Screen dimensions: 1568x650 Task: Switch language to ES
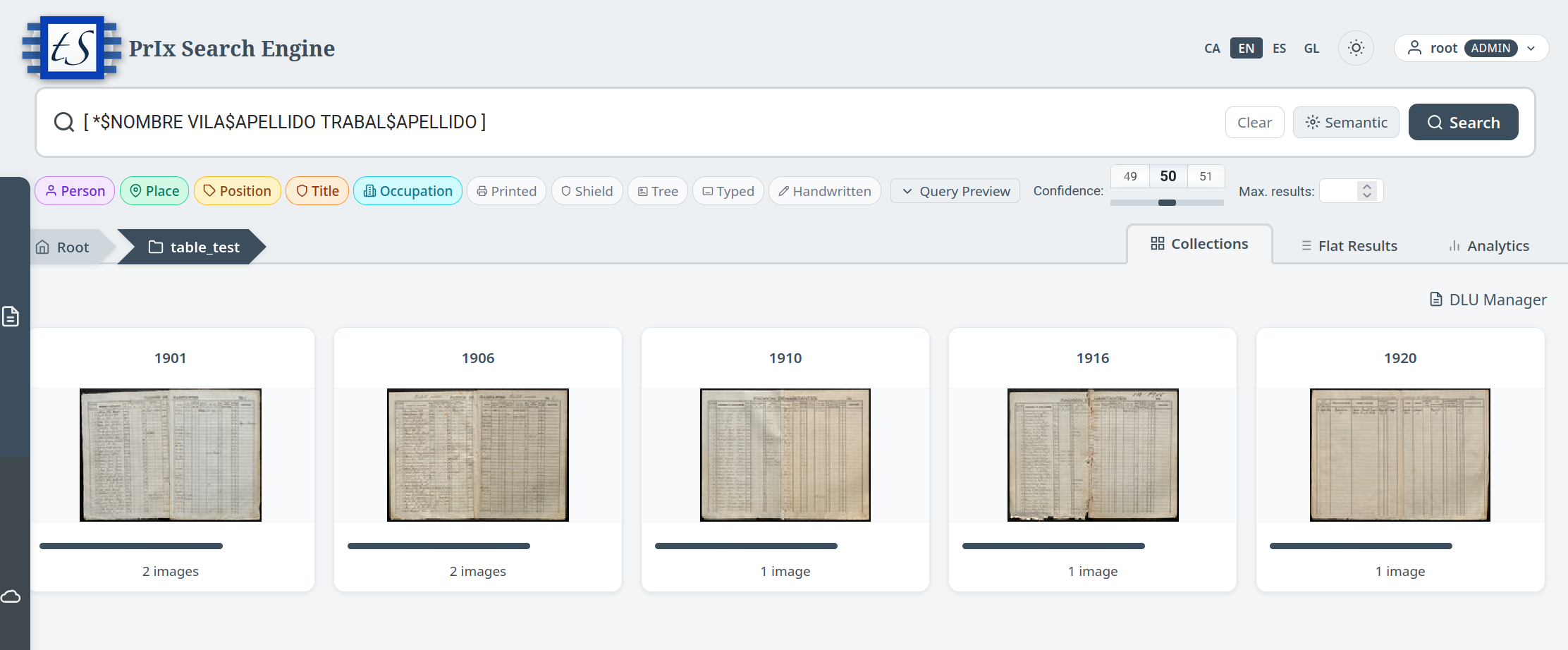1279,48
